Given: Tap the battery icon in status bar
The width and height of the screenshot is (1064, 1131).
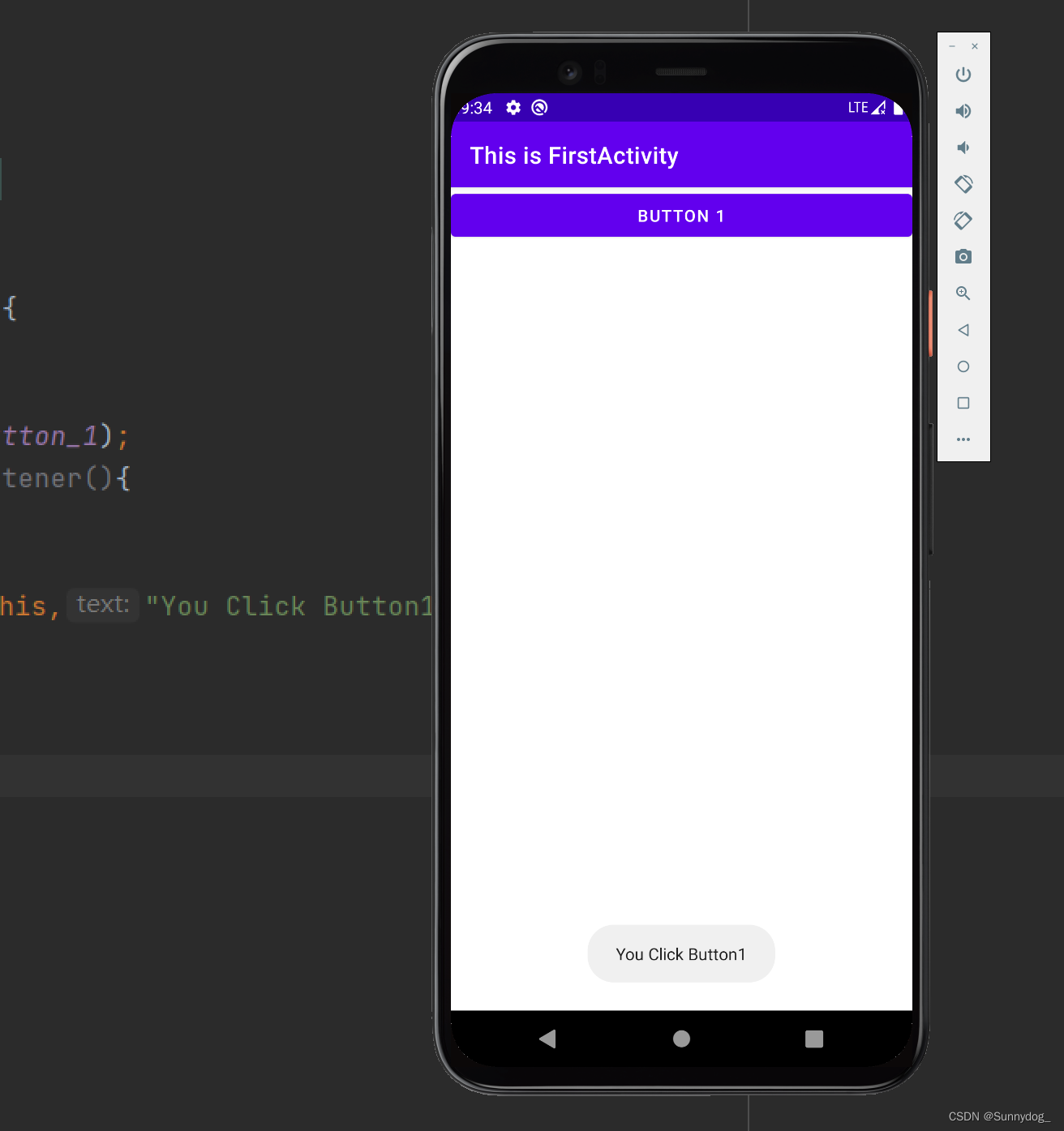Looking at the screenshot, I should coord(898,108).
